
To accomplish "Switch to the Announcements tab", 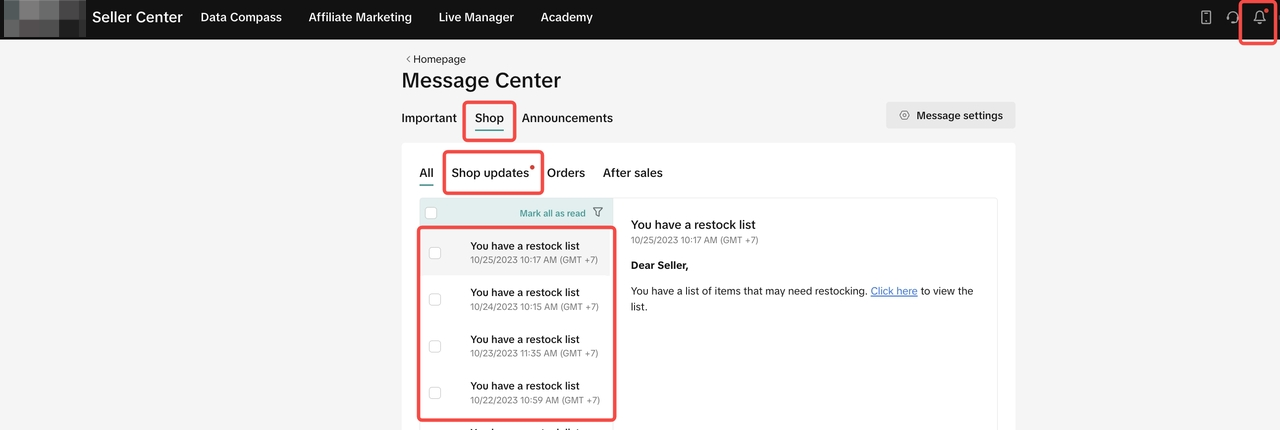I will coord(567,118).
